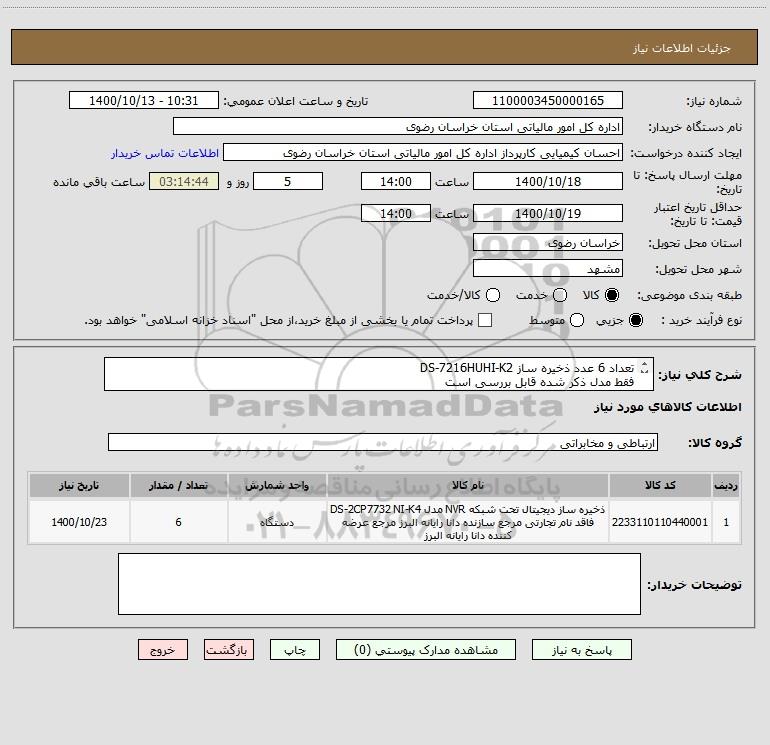Click the توضیحات خریدار text area

pos(379,584)
